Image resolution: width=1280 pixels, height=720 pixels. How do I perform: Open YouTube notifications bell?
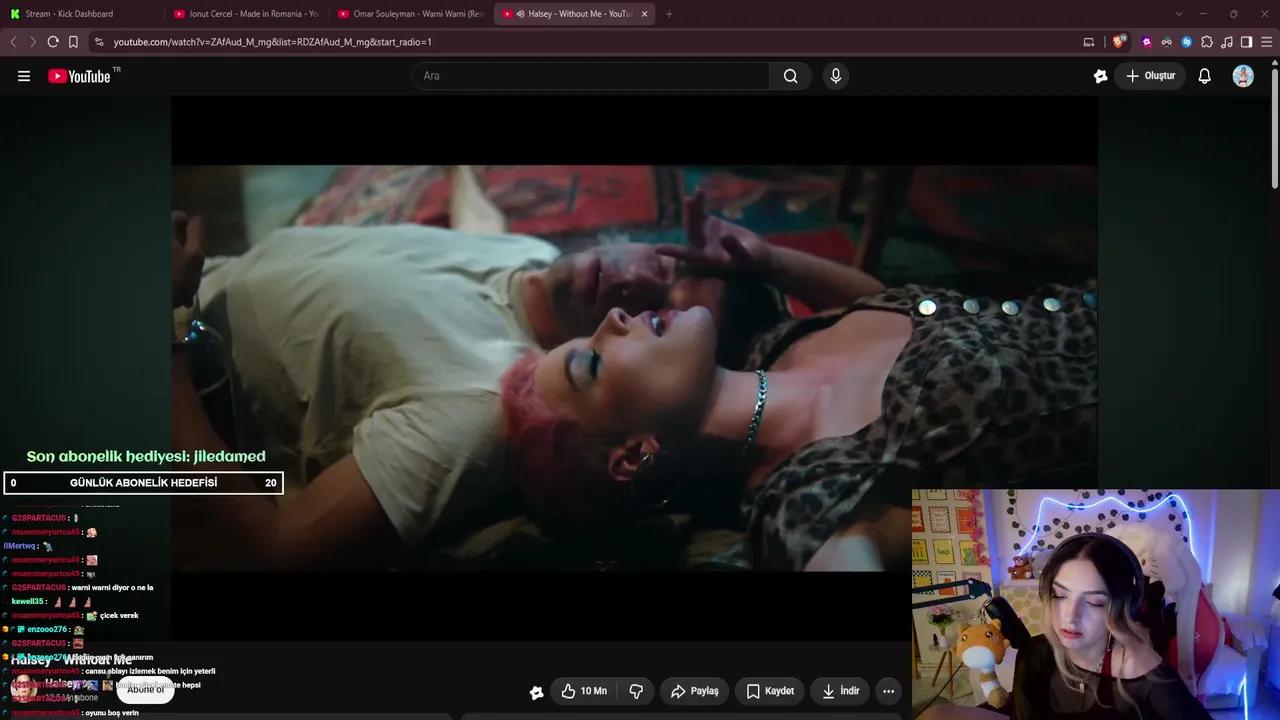(x=1205, y=76)
